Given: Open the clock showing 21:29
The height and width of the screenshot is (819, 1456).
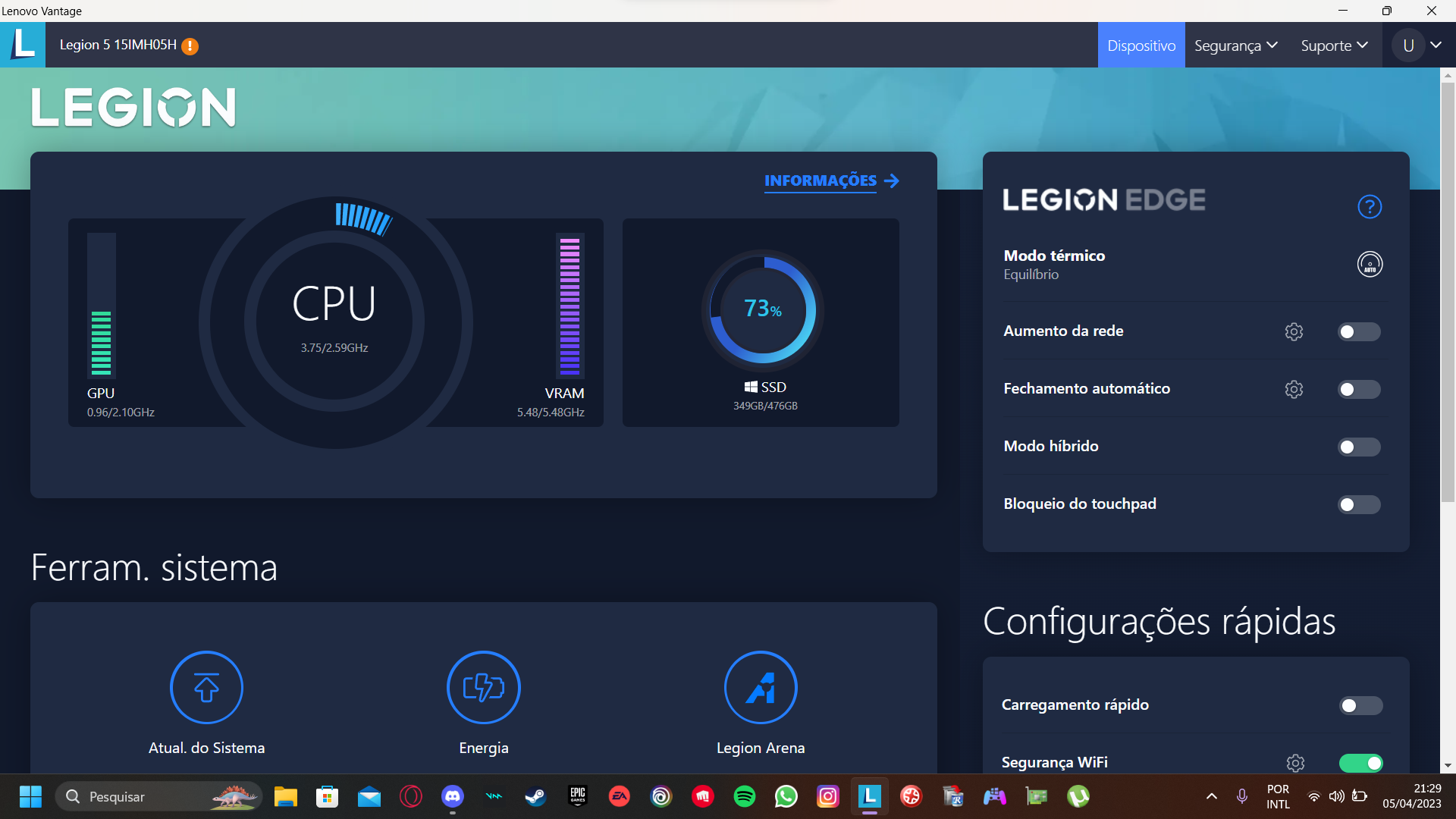Looking at the screenshot, I should [x=1412, y=796].
